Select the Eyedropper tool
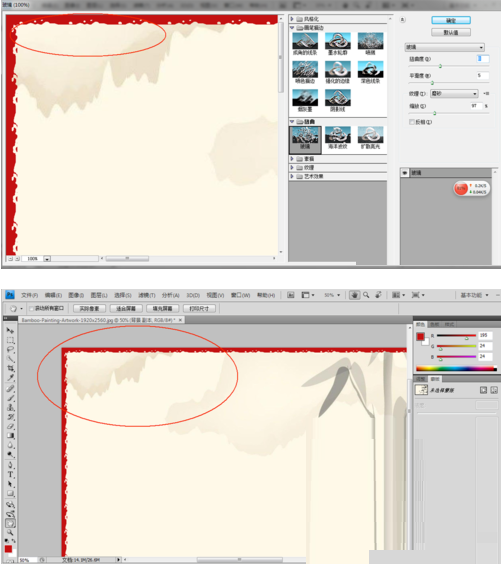Screen dimensions: 501x564 coord(10,378)
